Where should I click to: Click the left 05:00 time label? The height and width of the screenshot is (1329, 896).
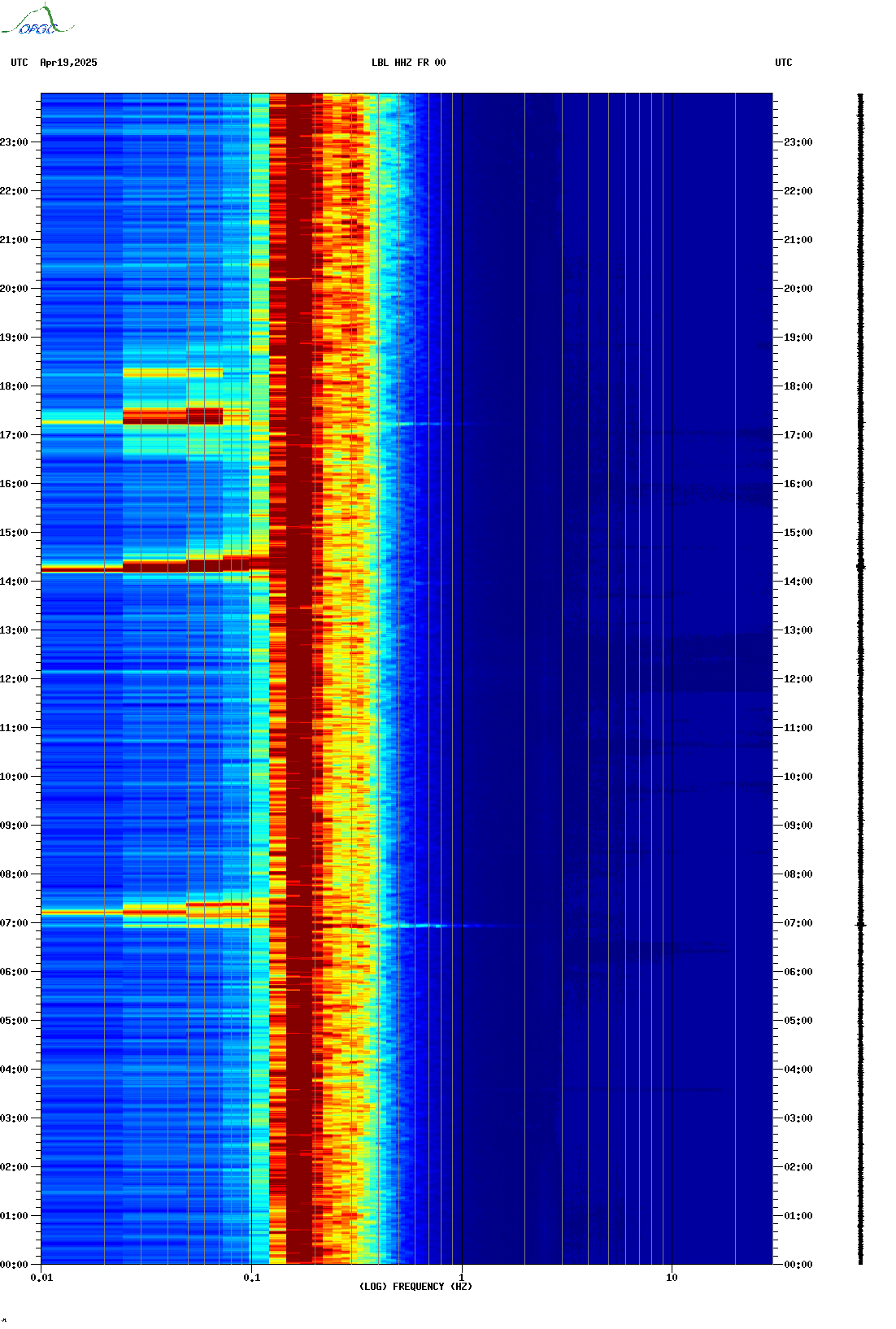click(14, 1021)
